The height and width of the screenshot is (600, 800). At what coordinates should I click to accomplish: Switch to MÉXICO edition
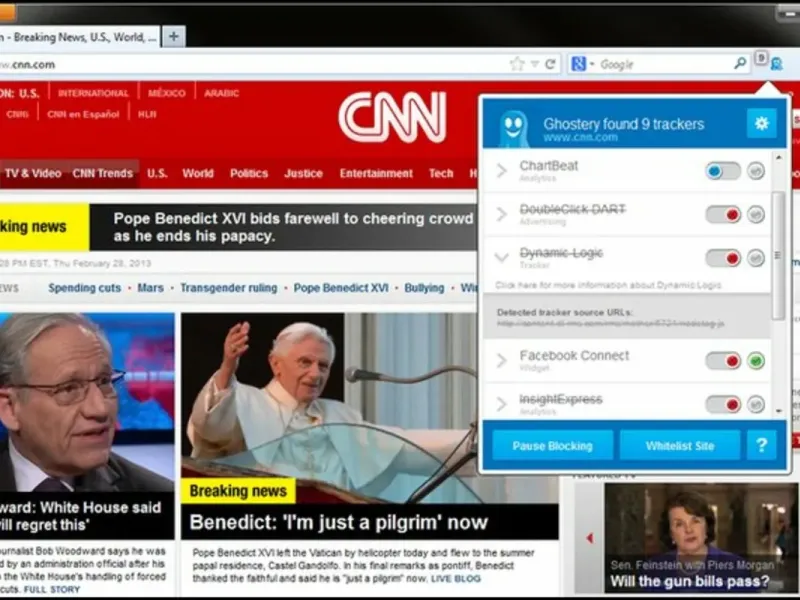coord(167,93)
